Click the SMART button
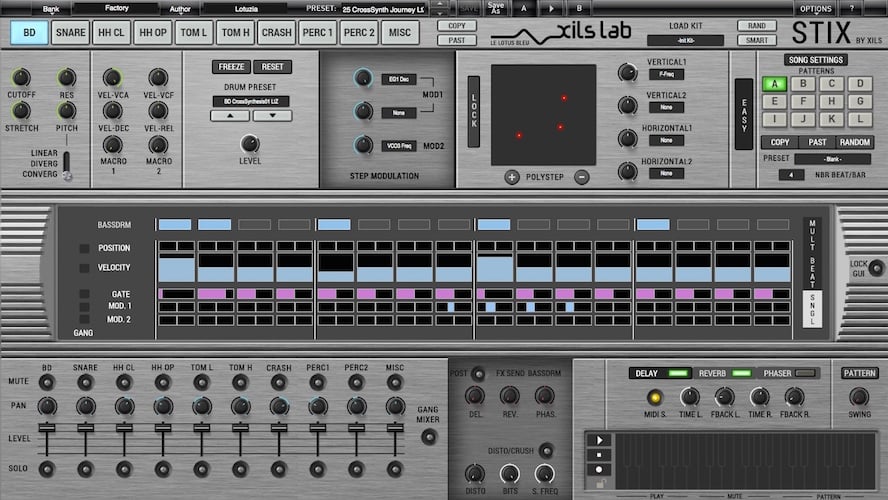This screenshot has height=500, width=888. [x=757, y=40]
